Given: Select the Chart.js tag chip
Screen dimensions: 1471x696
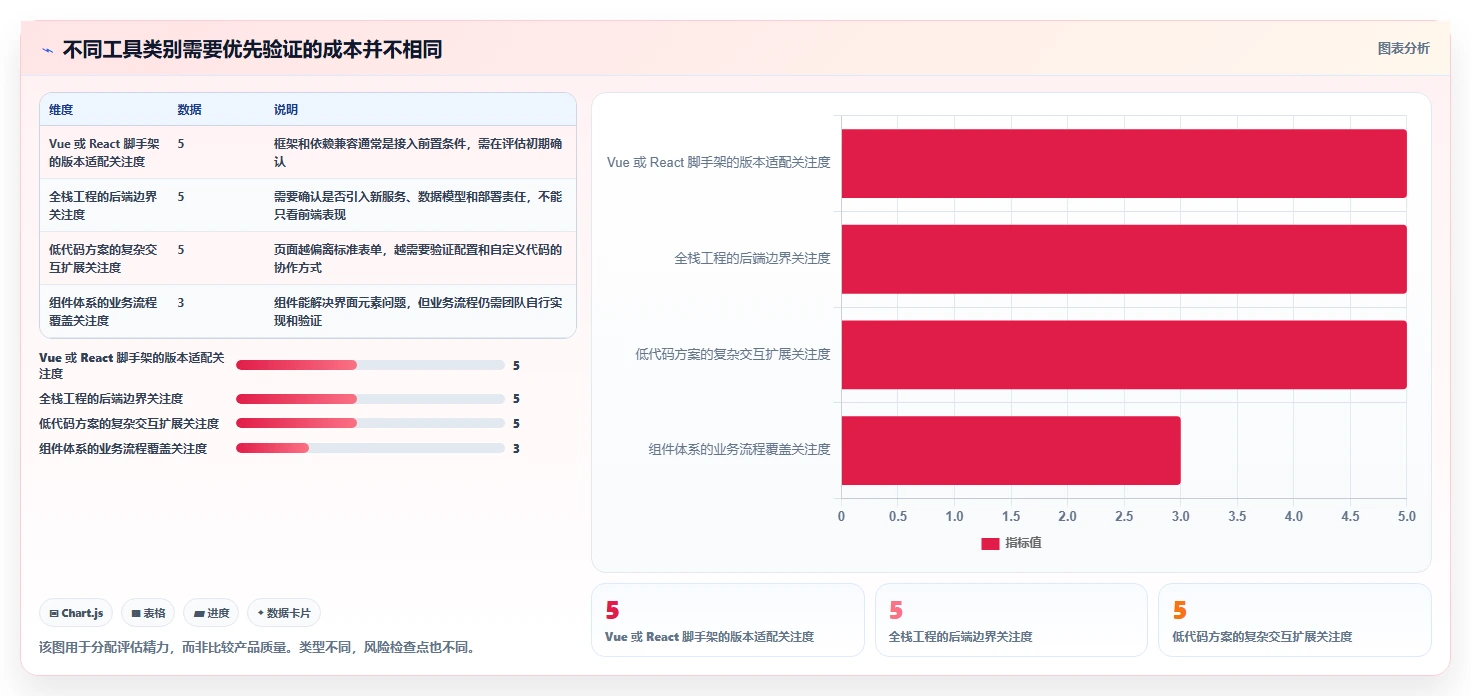Looking at the screenshot, I should (x=76, y=613).
